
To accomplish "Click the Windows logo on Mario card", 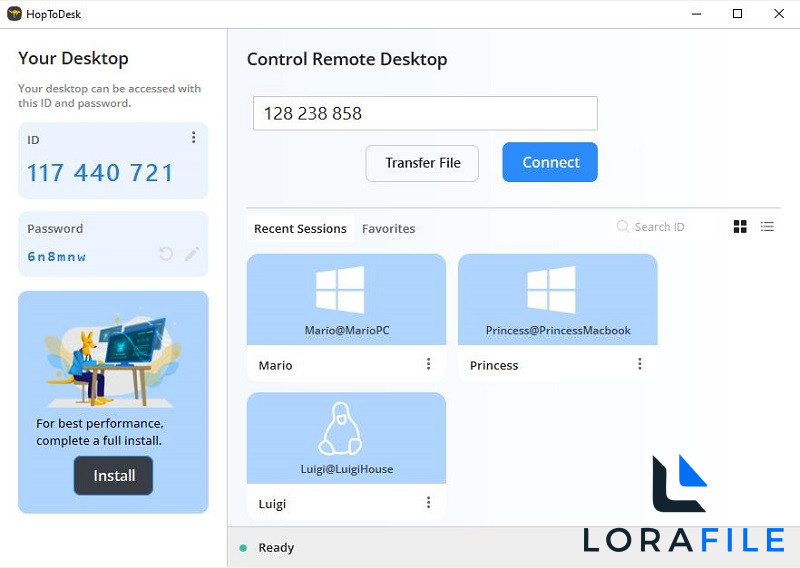I will pyautogui.click(x=340, y=290).
